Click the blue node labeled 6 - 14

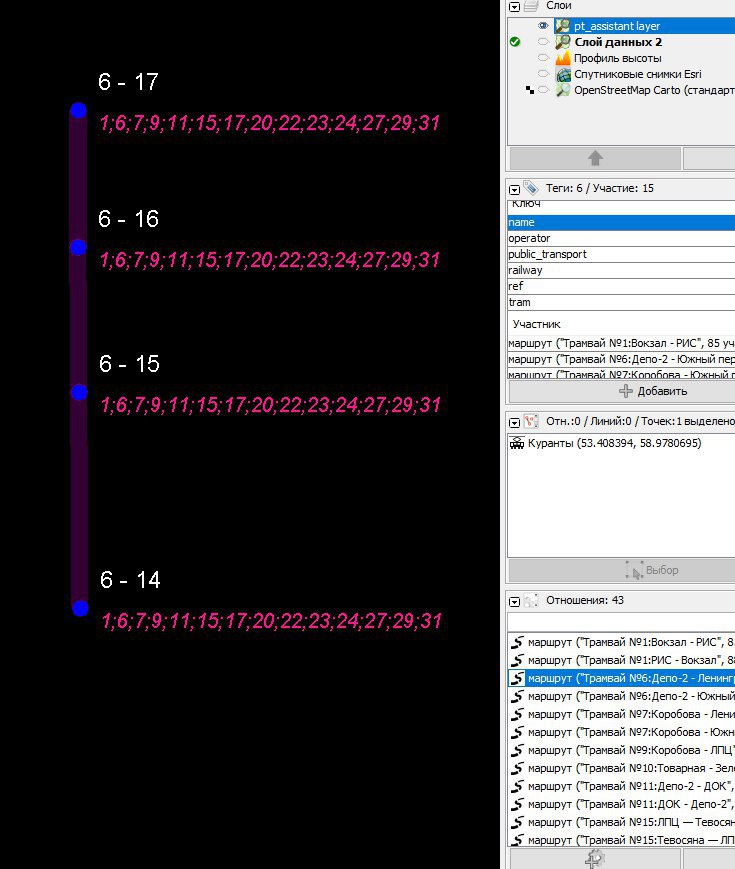[x=80, y=607]
